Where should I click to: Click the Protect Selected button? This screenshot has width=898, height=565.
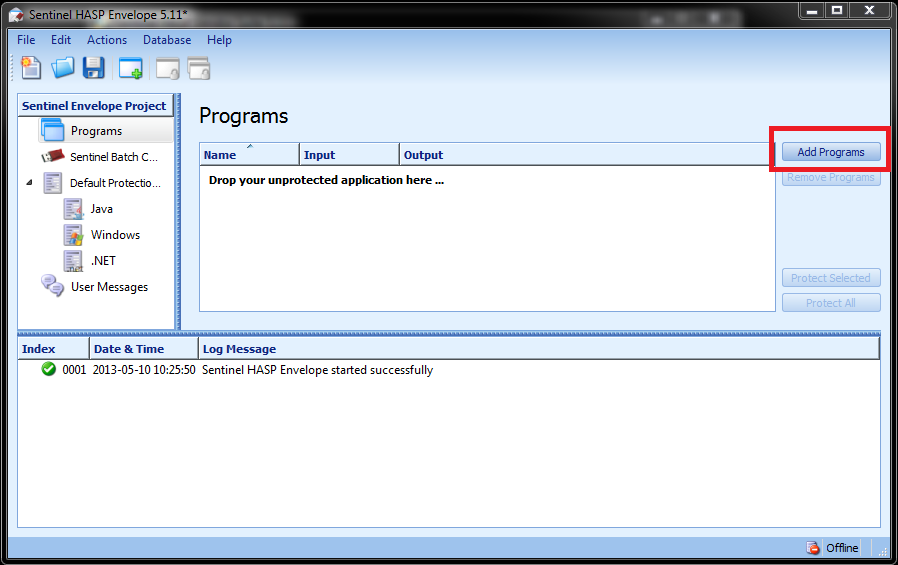pos(831,278)
